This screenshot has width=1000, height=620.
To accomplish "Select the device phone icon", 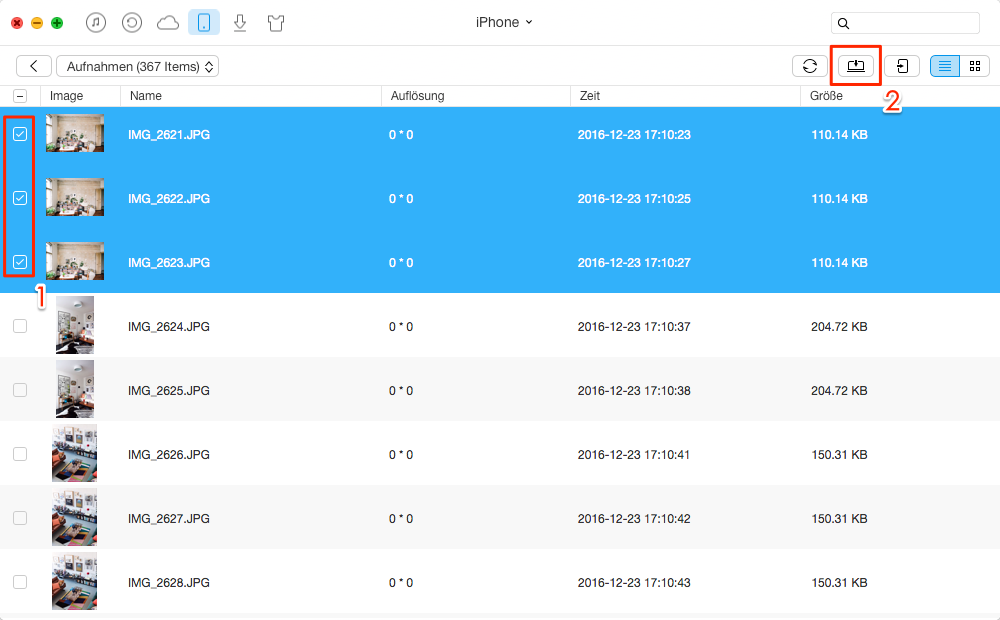I will 204,23.
